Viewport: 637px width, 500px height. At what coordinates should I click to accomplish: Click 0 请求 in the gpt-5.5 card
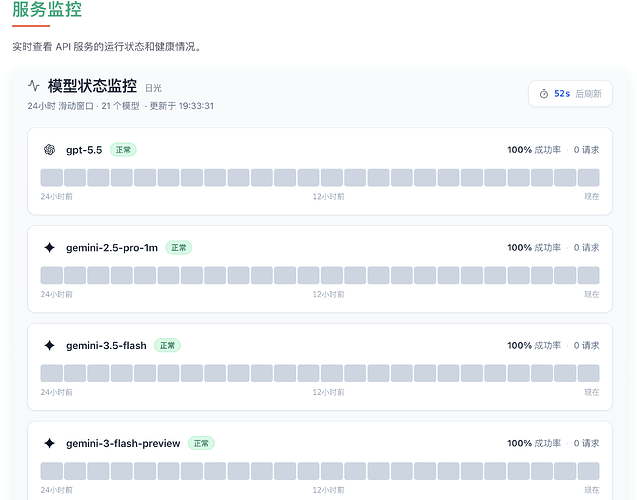[586, 150]
